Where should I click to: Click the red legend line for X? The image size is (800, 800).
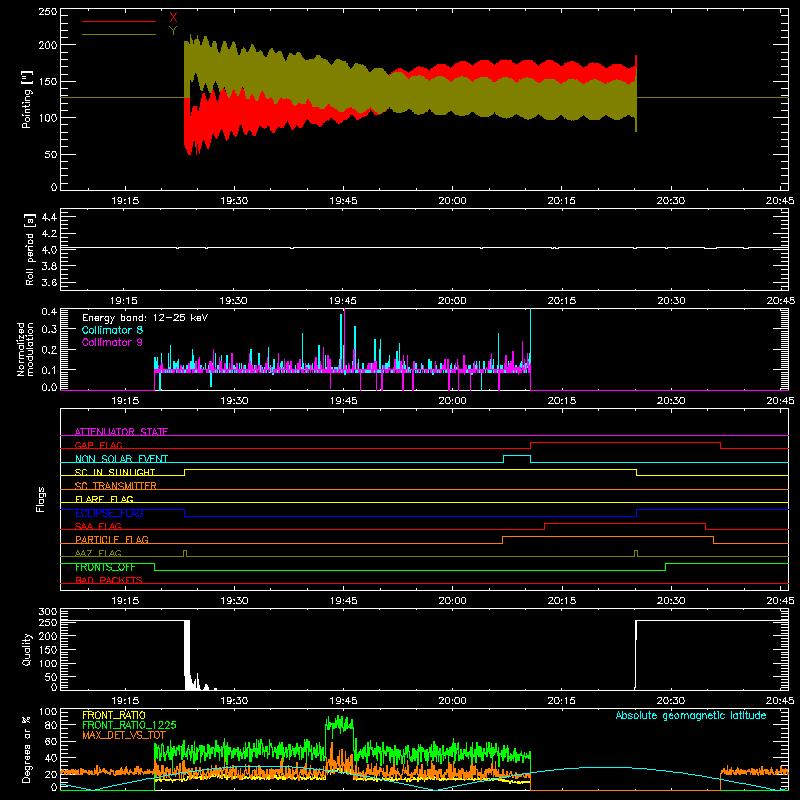click(x=119, y=21)
